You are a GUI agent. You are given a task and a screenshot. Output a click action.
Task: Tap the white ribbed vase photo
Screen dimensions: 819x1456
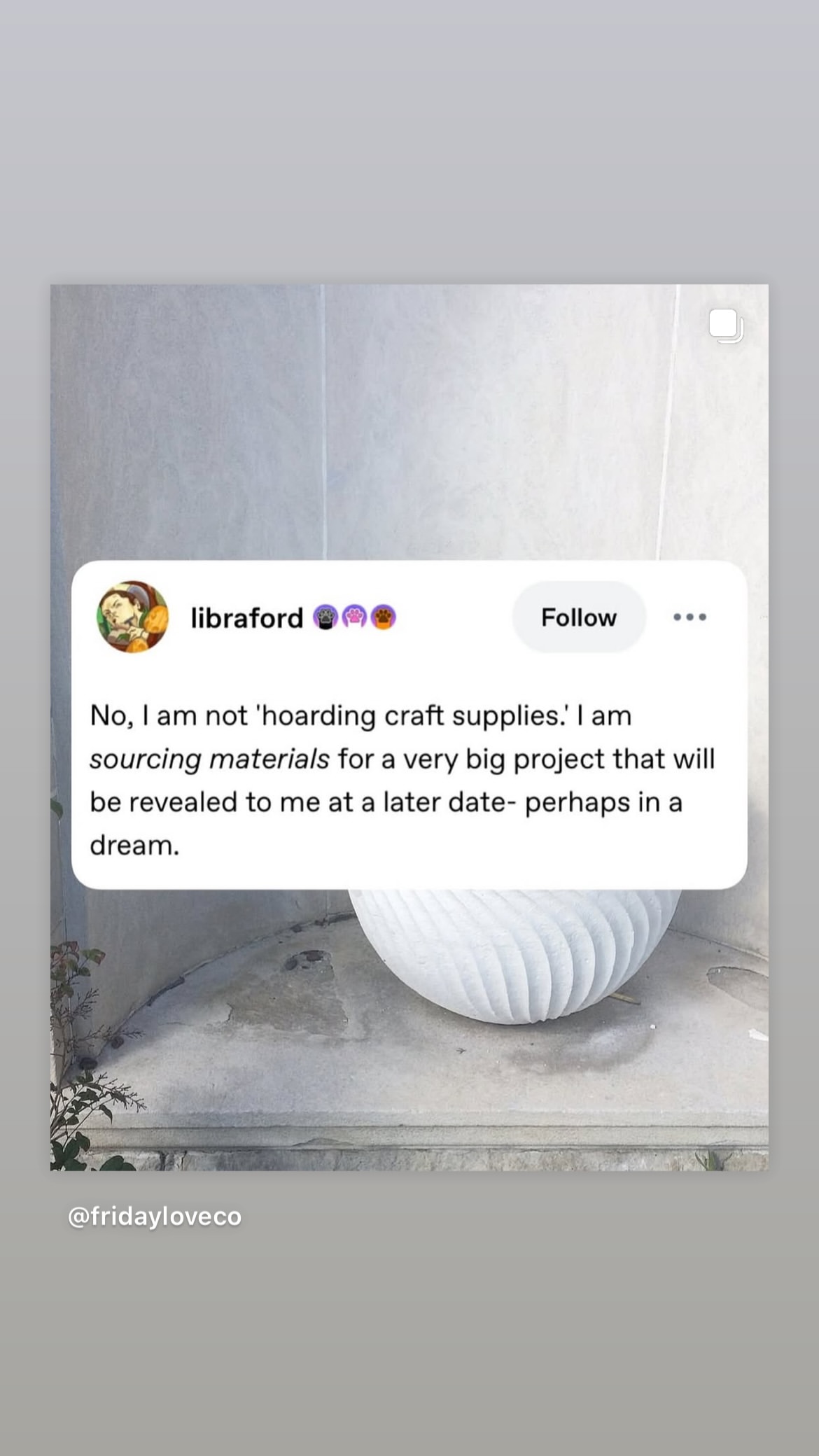point(514,953)
